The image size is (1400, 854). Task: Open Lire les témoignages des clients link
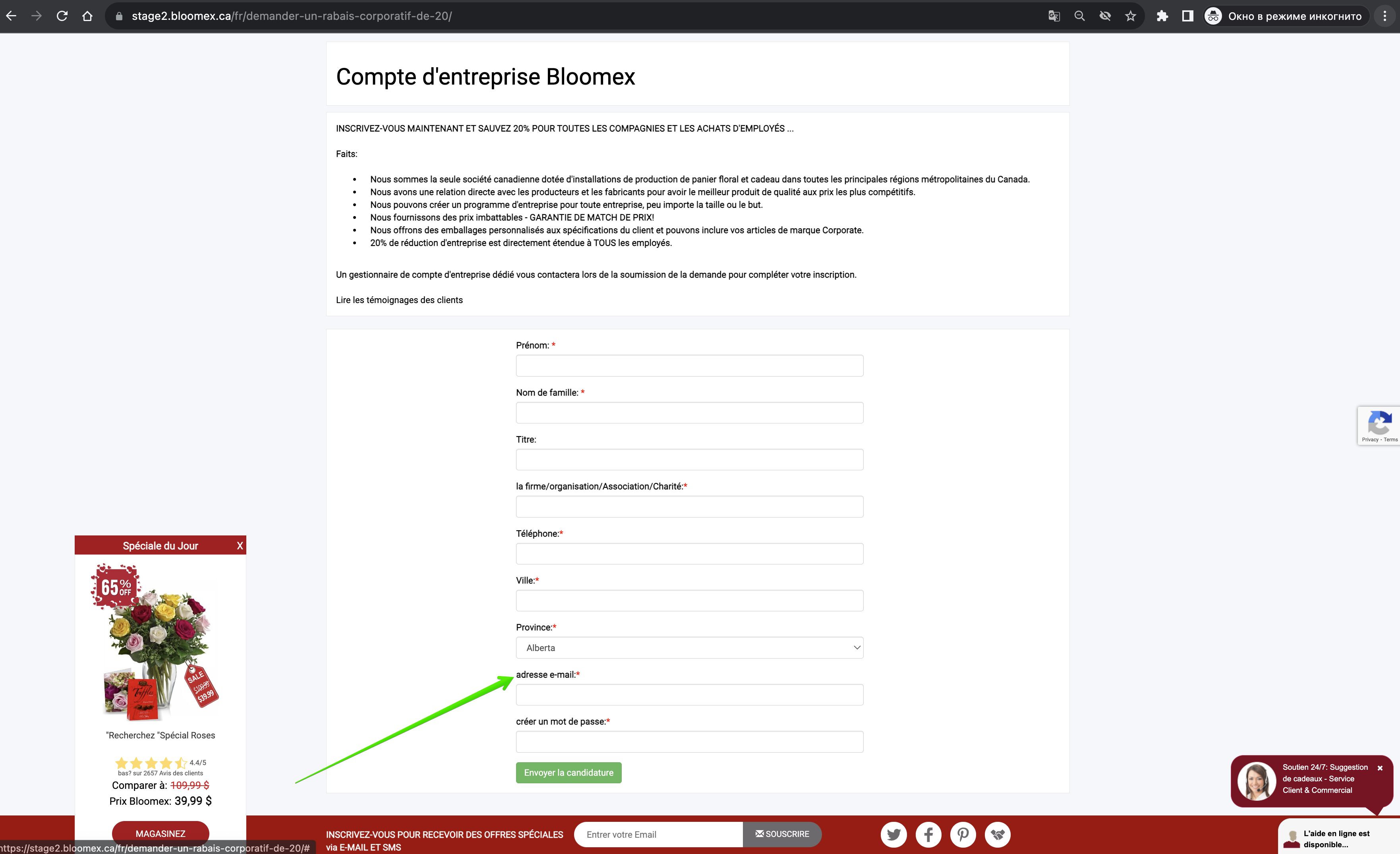click(x=399, y=300)
